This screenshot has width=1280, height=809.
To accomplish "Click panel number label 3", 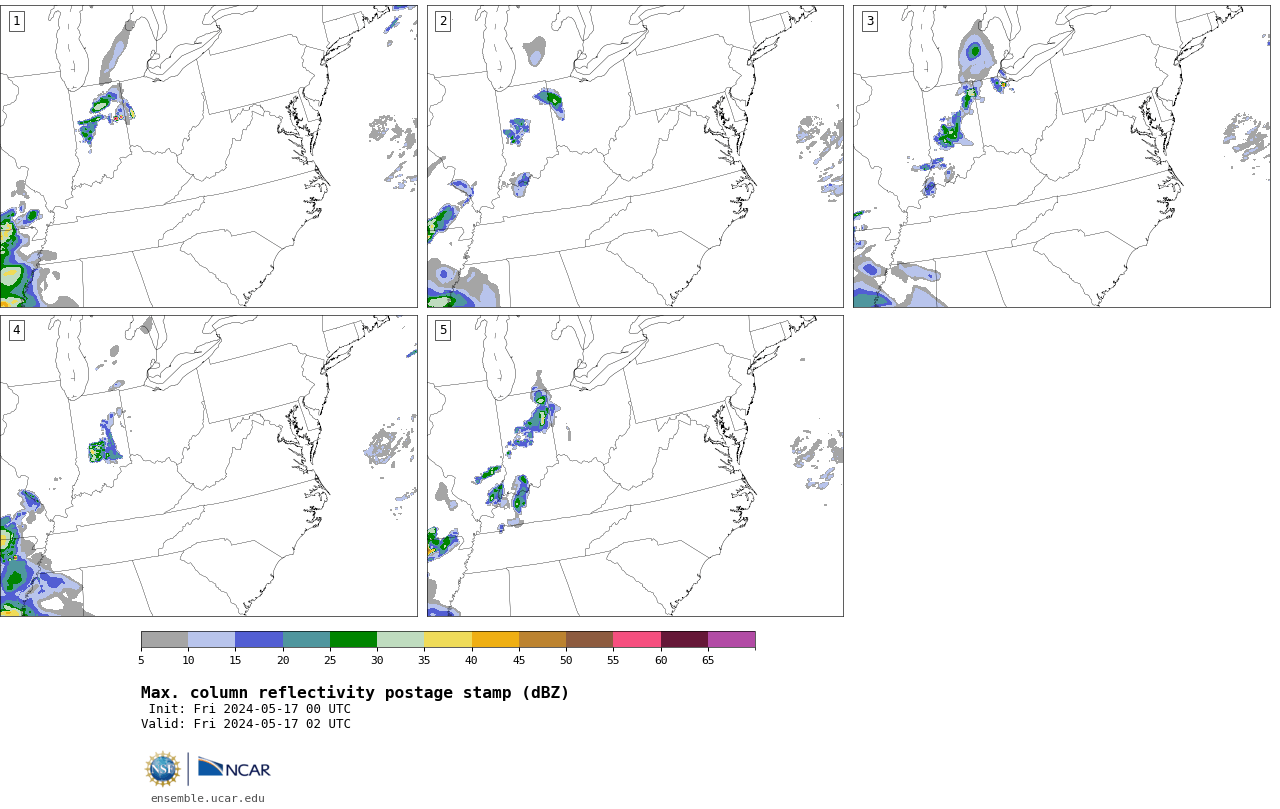I will tap(869, 21).
